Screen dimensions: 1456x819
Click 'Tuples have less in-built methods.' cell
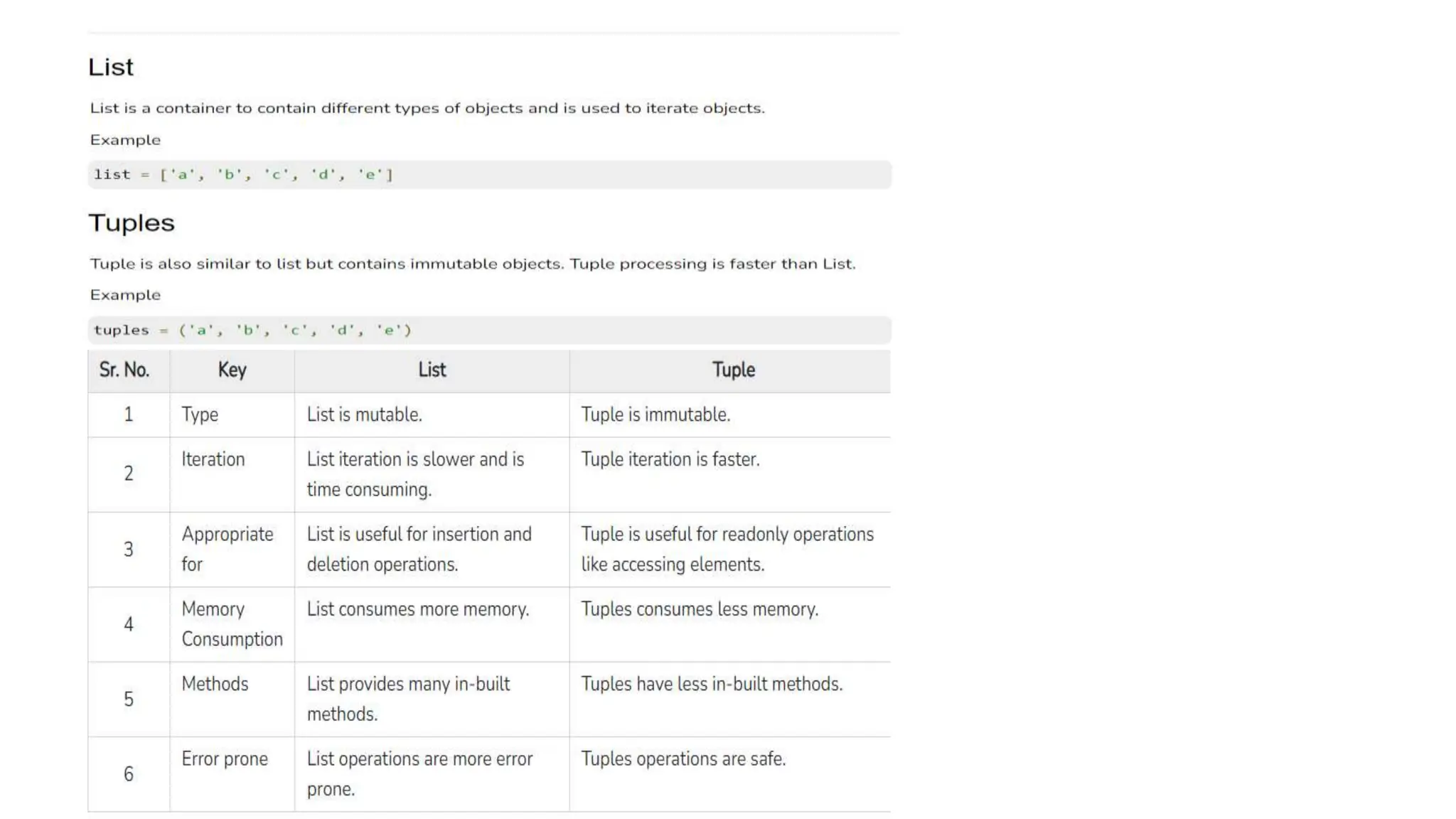tap(730, 700)
